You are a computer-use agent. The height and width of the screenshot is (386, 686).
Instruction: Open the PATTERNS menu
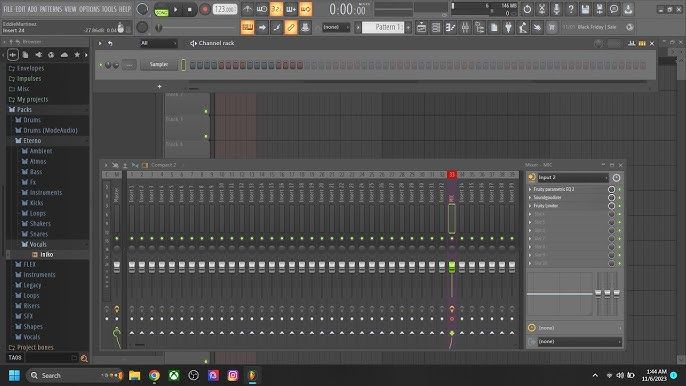tap(51, 9)
